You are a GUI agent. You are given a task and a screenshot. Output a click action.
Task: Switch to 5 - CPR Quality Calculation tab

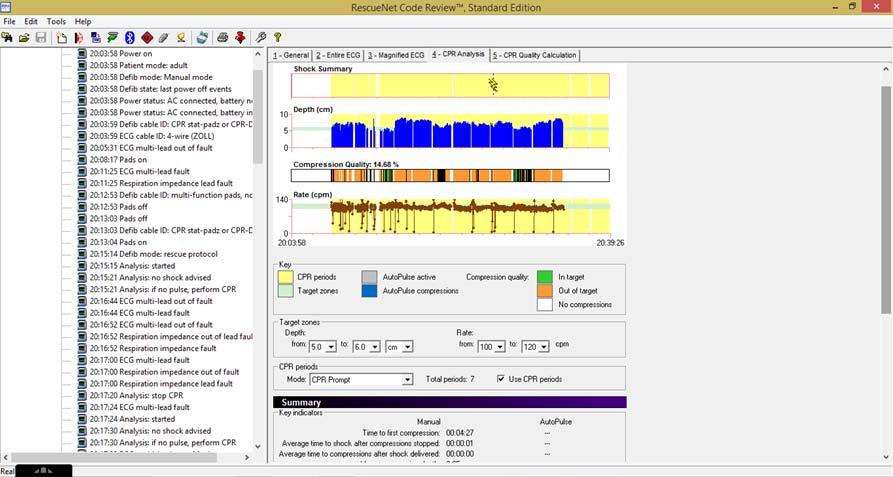[x=534, y=55]
